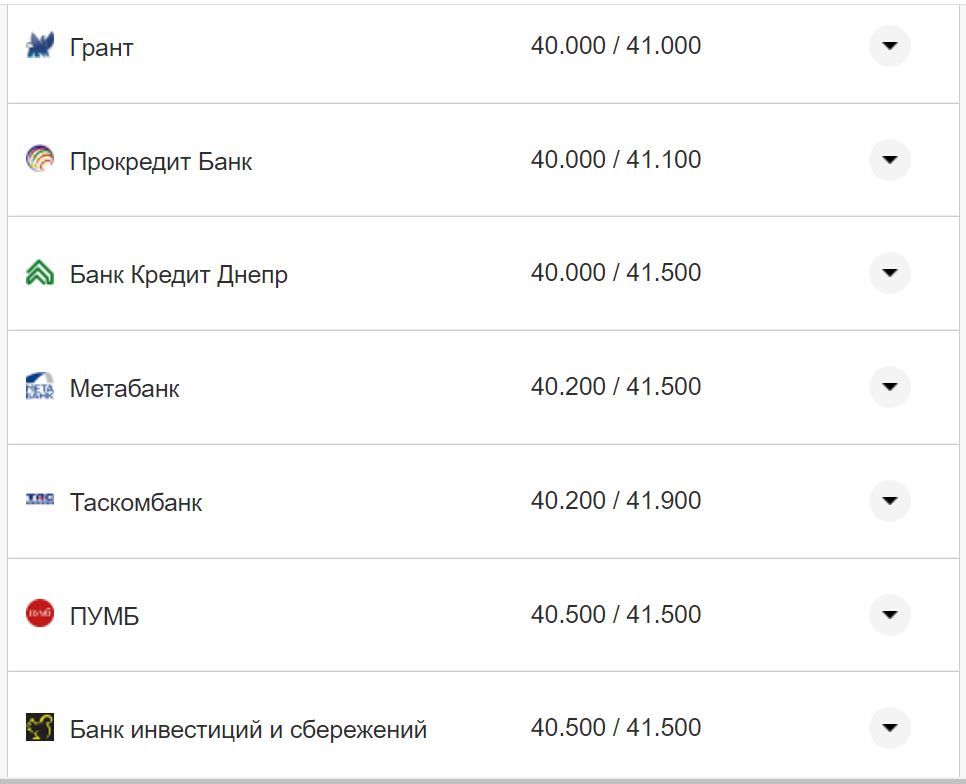This screenshot has height=784, width=966.
Task: Expand the Грант bank details
Action: point(888,46)
